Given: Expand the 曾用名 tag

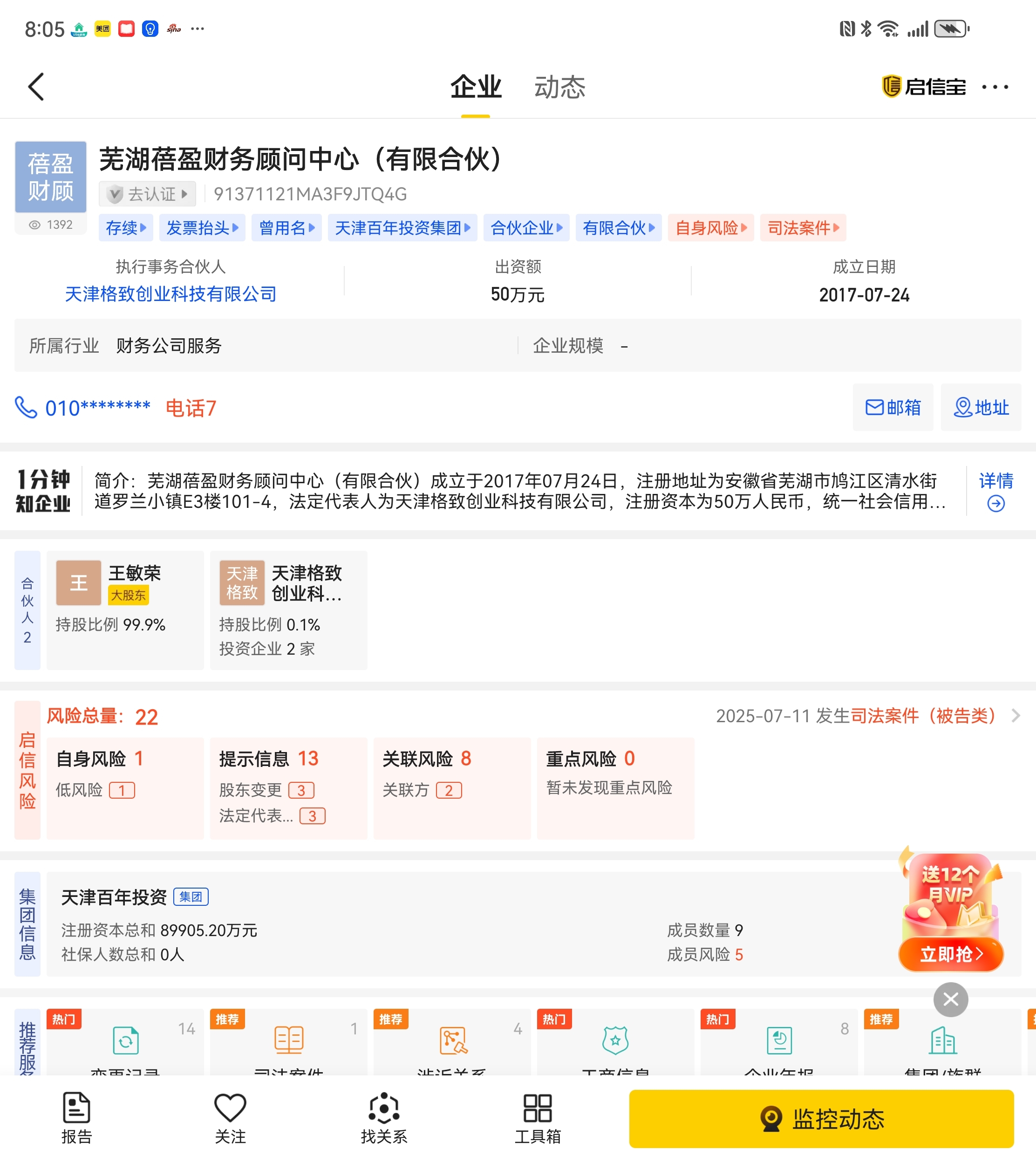Looking at the screenshot, I should pyautogui.click(x=286, y=228).
